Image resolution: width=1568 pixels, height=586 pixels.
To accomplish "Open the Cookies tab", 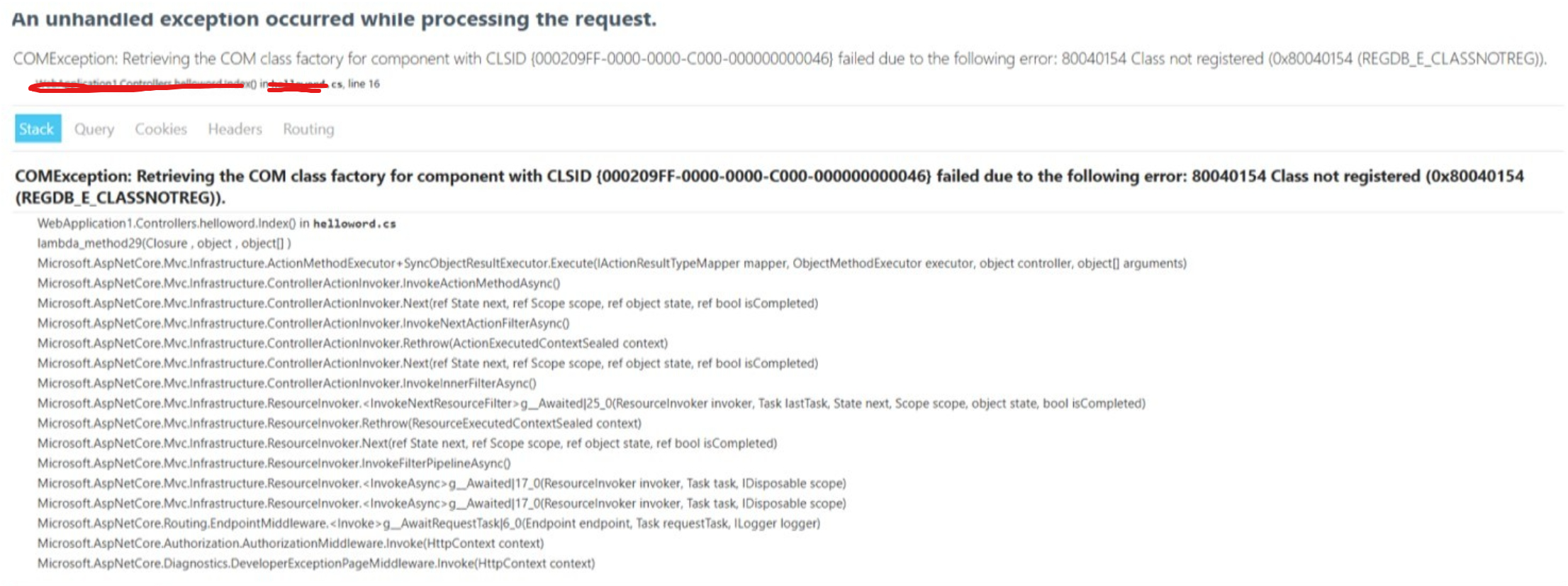I will coord(161,129).
